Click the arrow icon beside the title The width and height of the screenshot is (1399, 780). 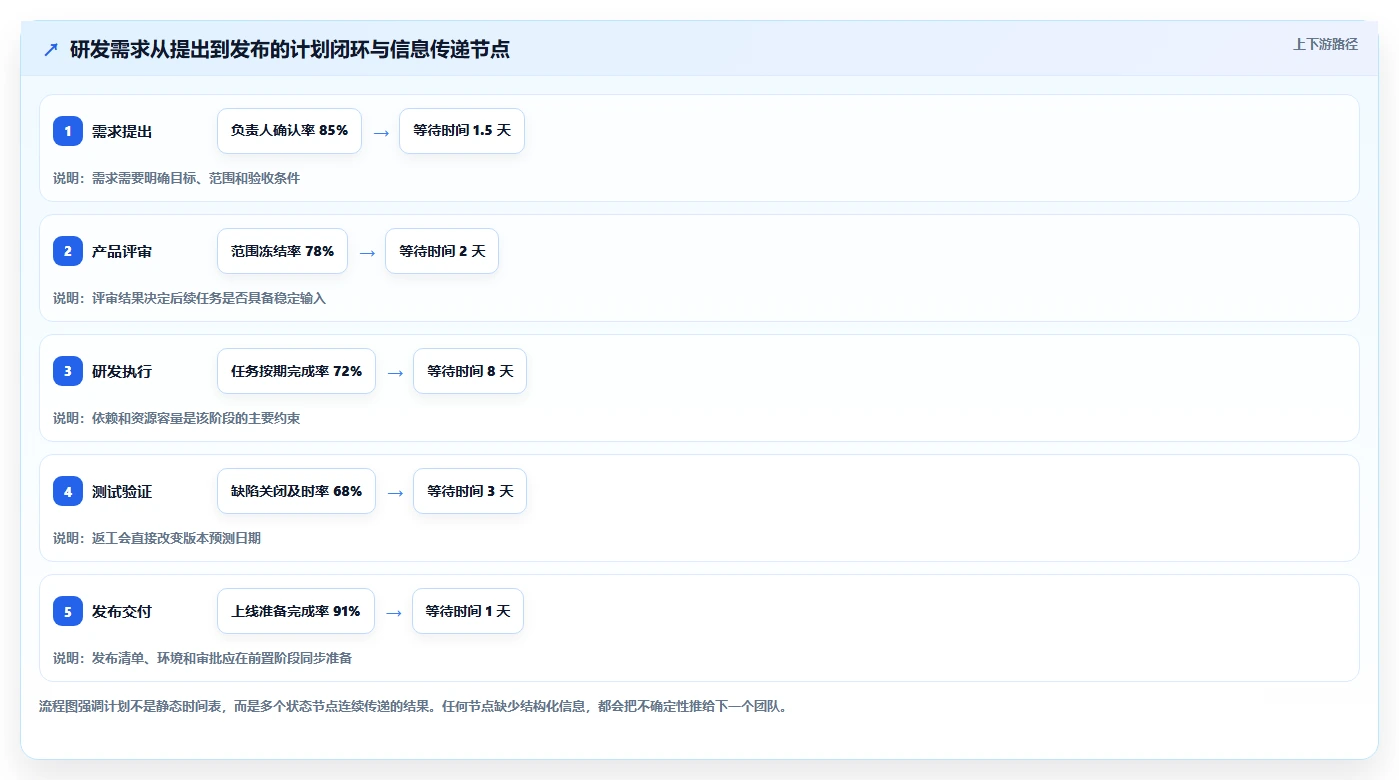51,49
